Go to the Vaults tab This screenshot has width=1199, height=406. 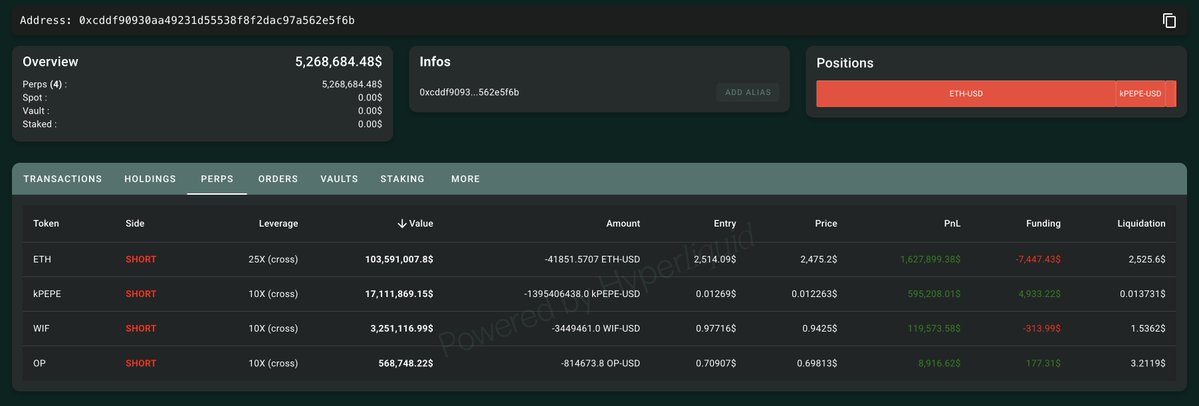pyautogui.click(x=339, y=179)
